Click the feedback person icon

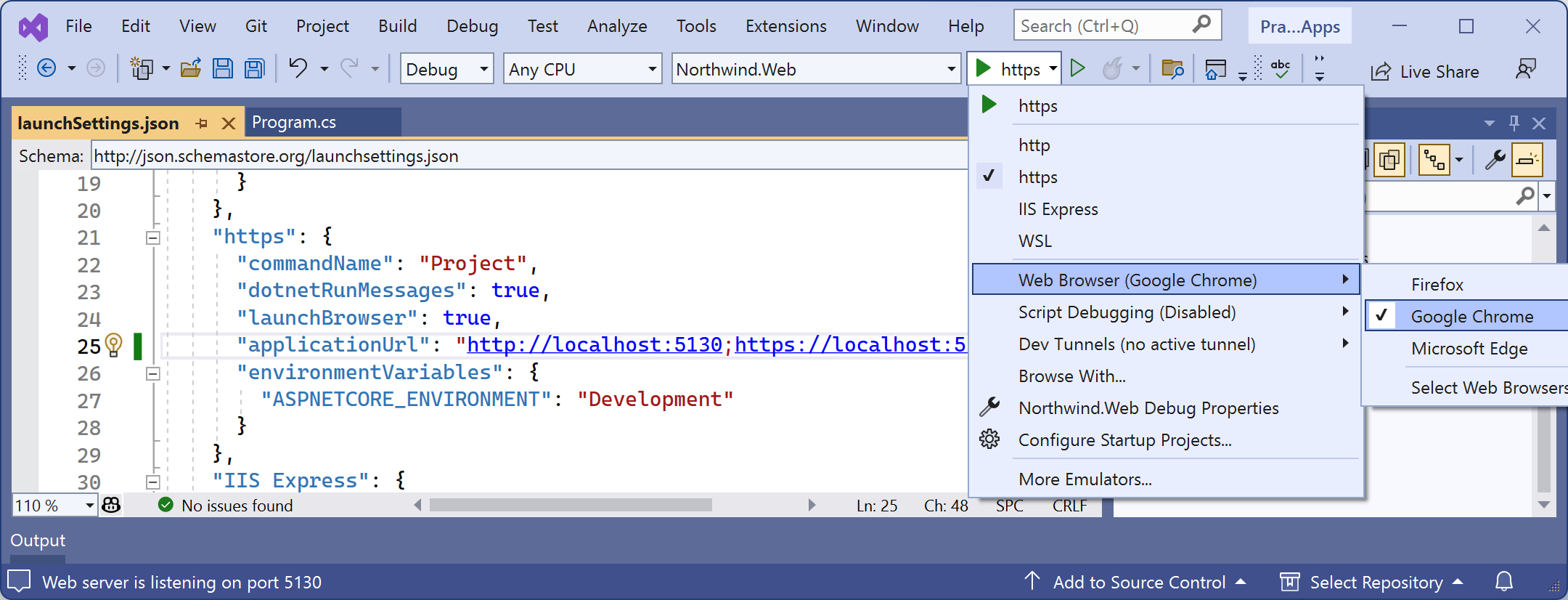click(x=1527, y=69)
